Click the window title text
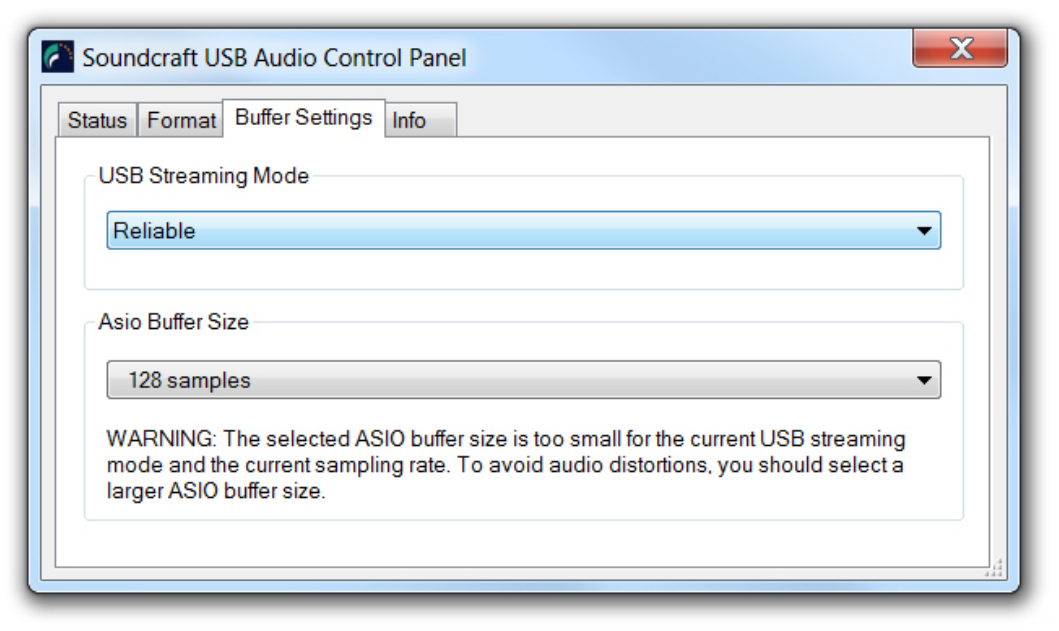This screenshot has height=631, width=1059. pos(274,58)
